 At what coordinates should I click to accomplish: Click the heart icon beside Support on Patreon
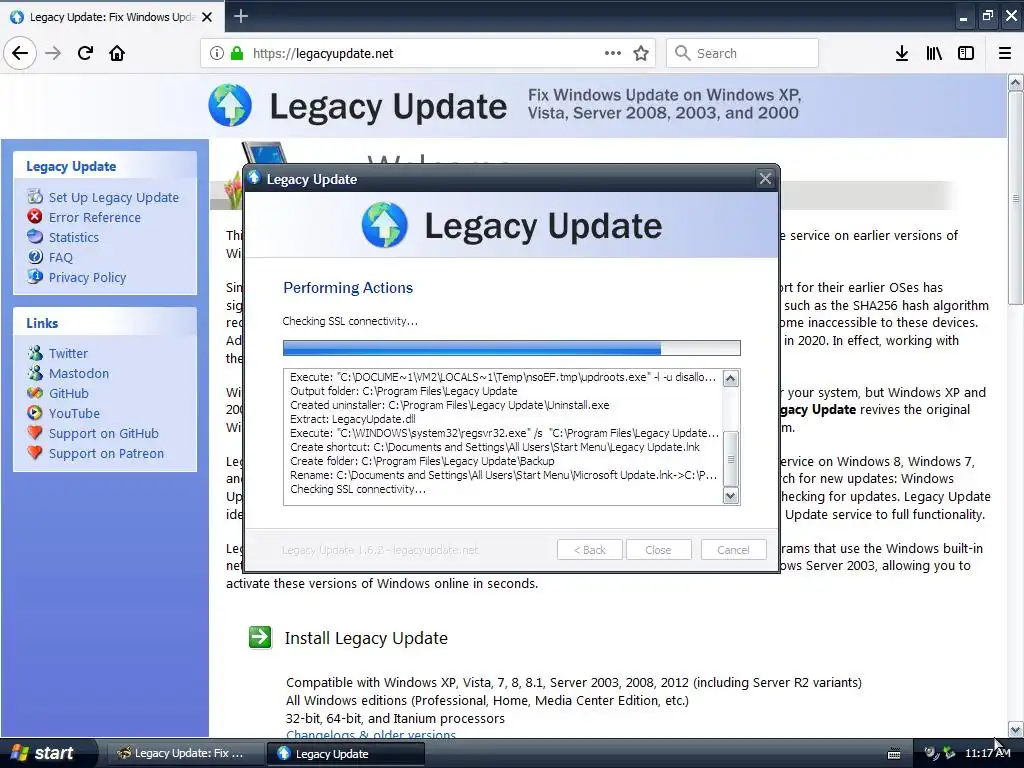coord(35,453)
